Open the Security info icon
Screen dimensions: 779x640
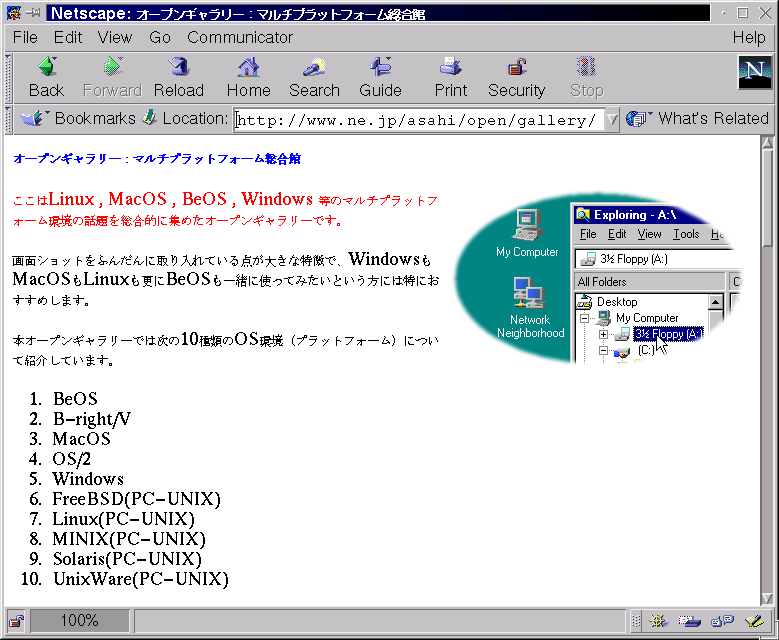point(517,67)
